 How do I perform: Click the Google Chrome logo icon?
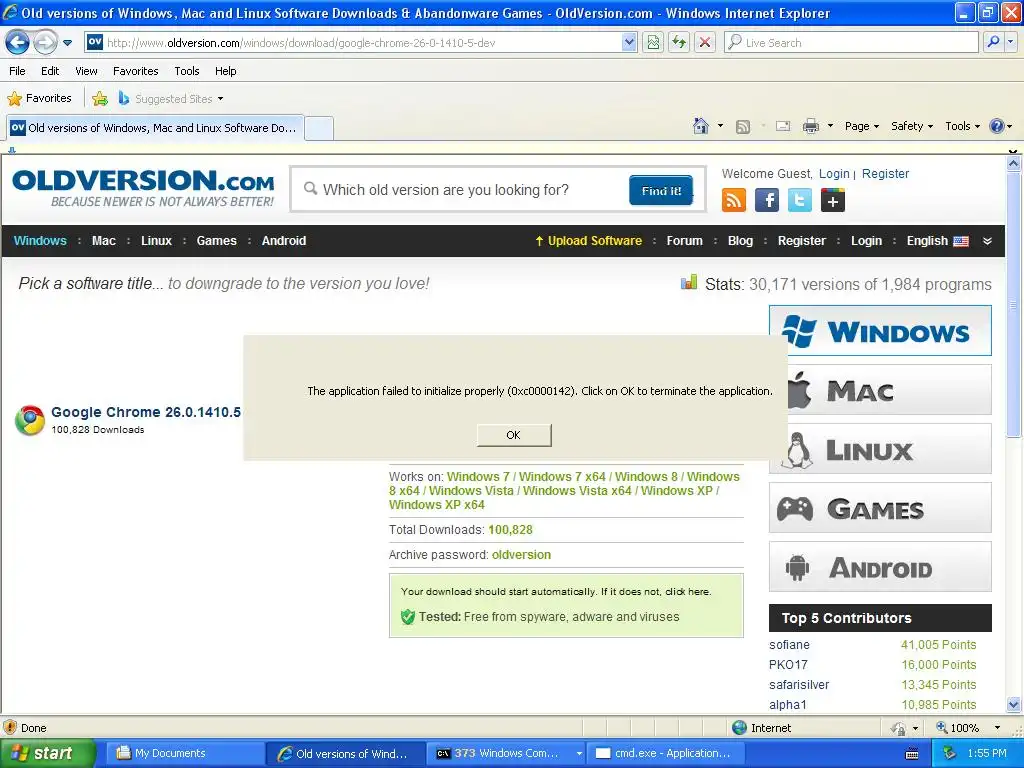click(29, 420)
